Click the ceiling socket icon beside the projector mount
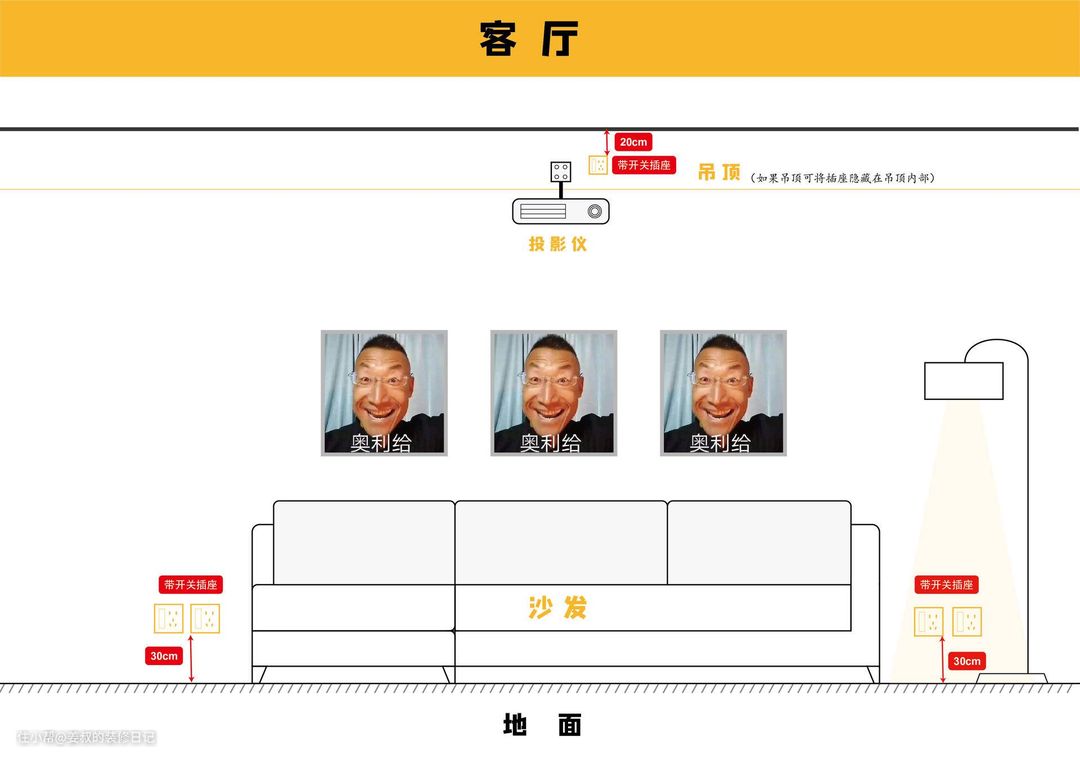The height and width of the screenshot is (764, 1080). (x=598, y=165)
